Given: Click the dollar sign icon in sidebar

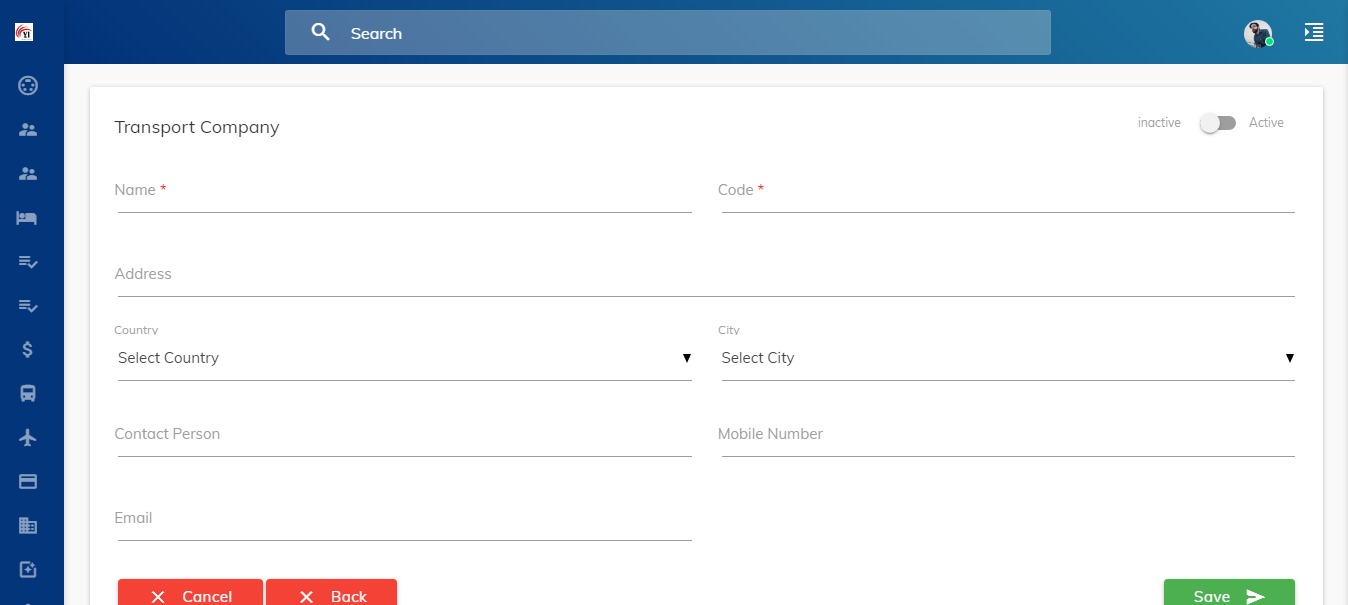Looking at the screenshot, I should [28, 350].
